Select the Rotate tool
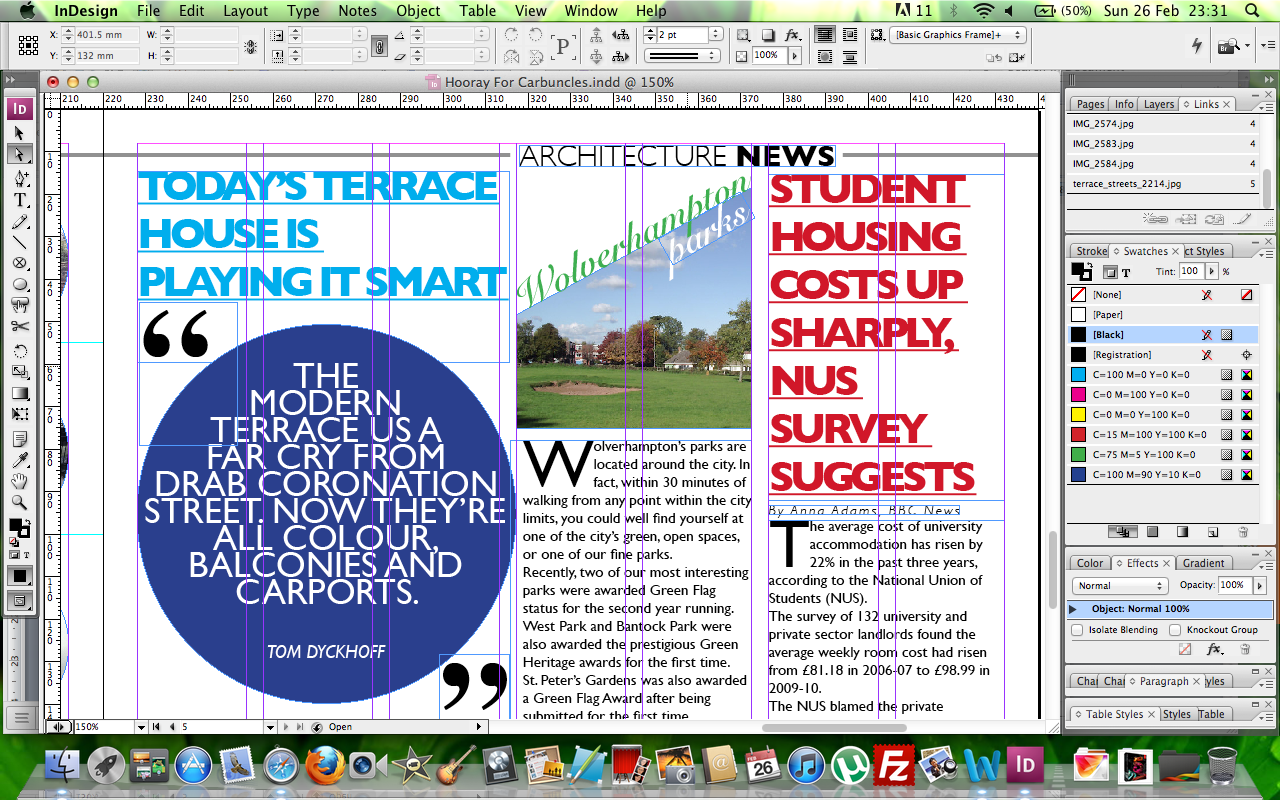This screenshot has width=1280, height=800. 19,350
